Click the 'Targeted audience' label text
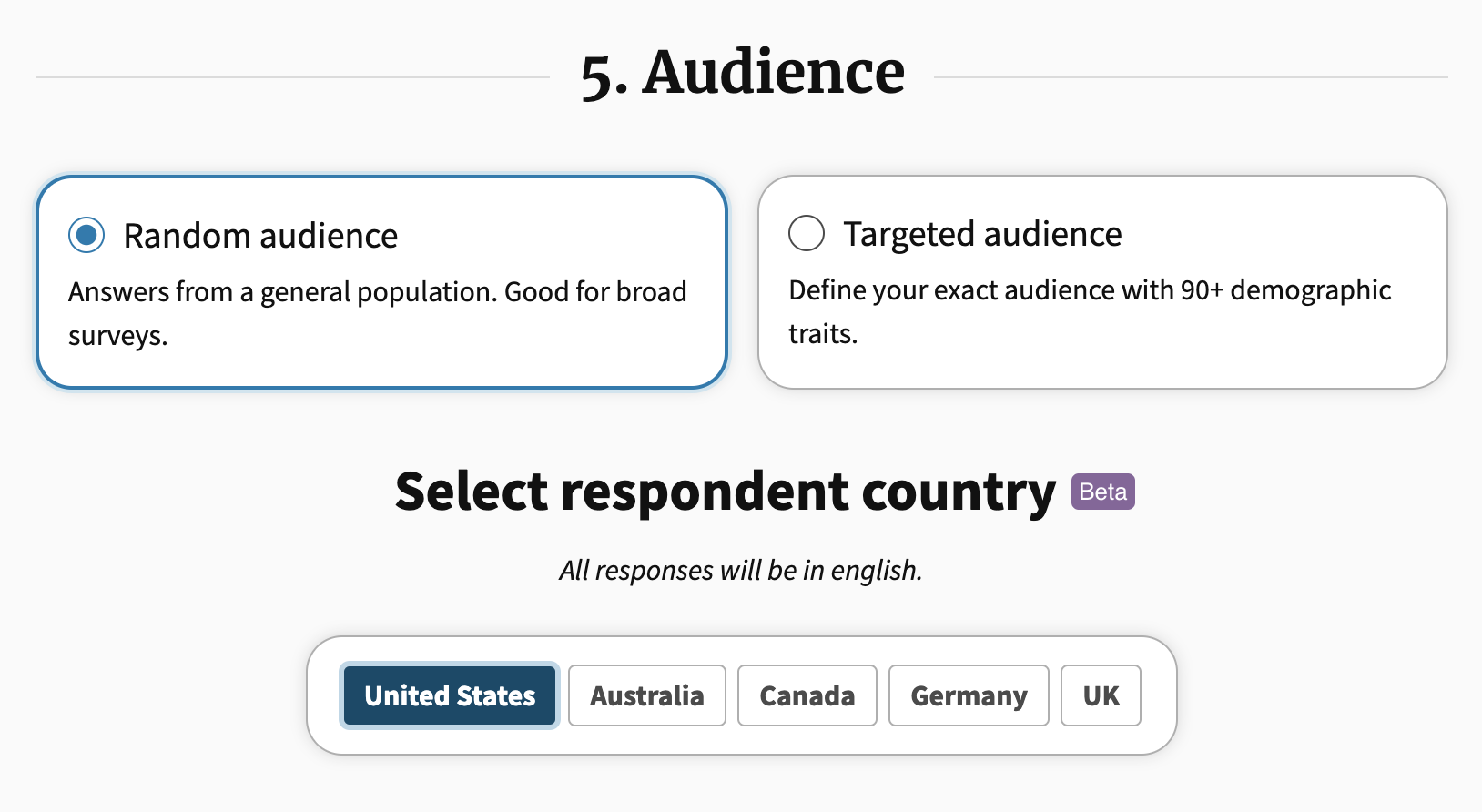 (x=982, y=234)
